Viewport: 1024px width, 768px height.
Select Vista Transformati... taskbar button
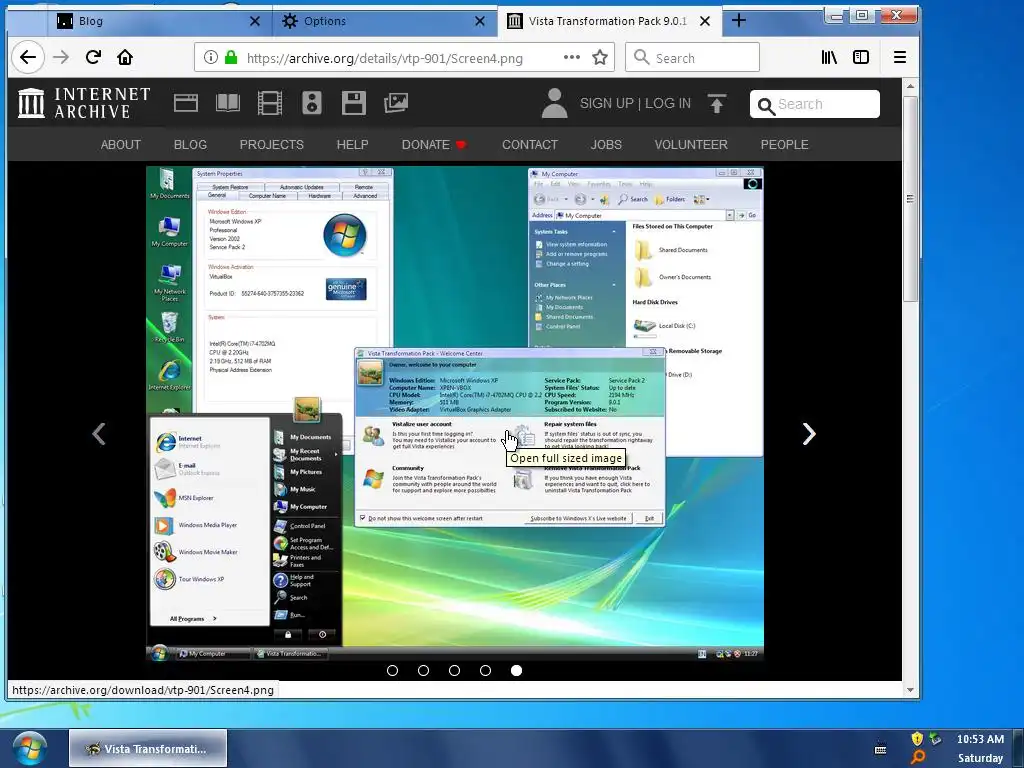pyautogui.click(x=148, y=748)
